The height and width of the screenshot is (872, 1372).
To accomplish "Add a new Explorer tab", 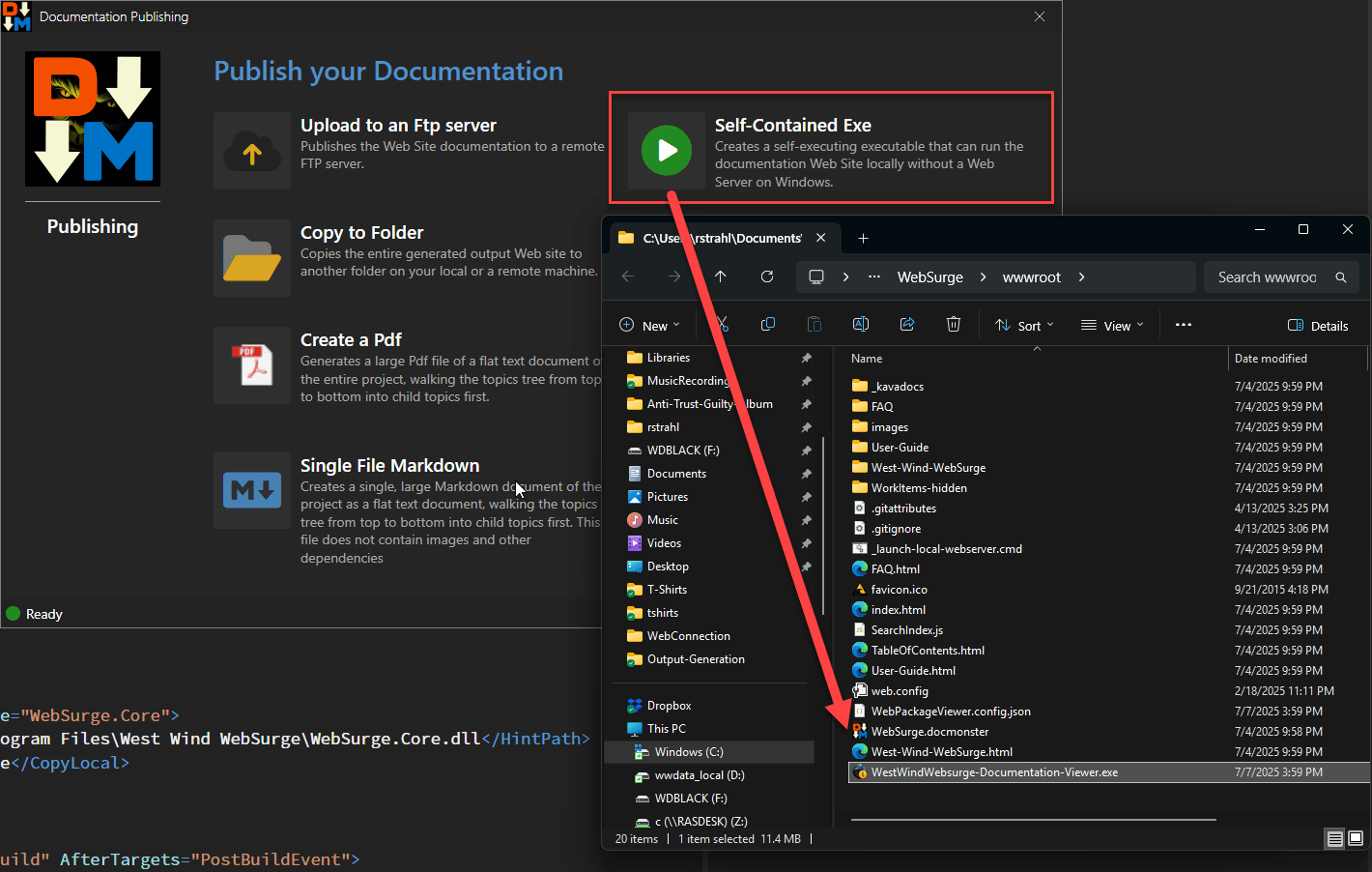I will (864, 238).
